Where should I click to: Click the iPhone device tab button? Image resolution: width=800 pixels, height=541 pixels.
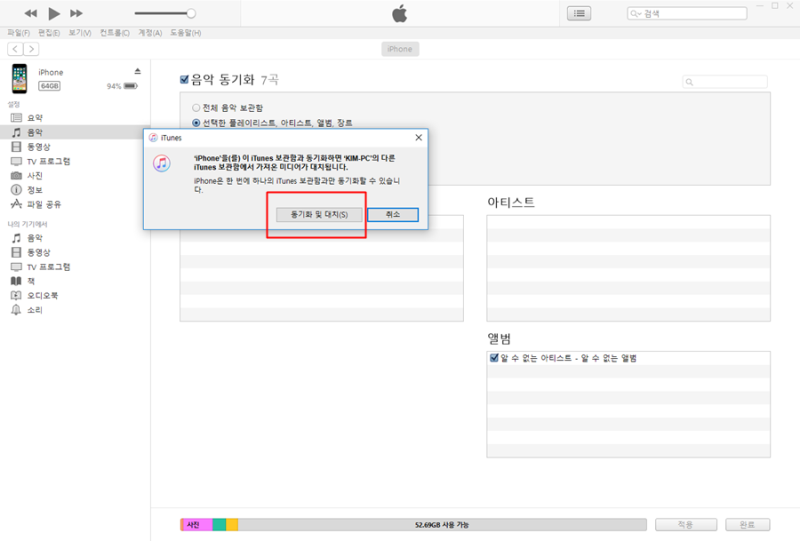(x=400, y=49)
